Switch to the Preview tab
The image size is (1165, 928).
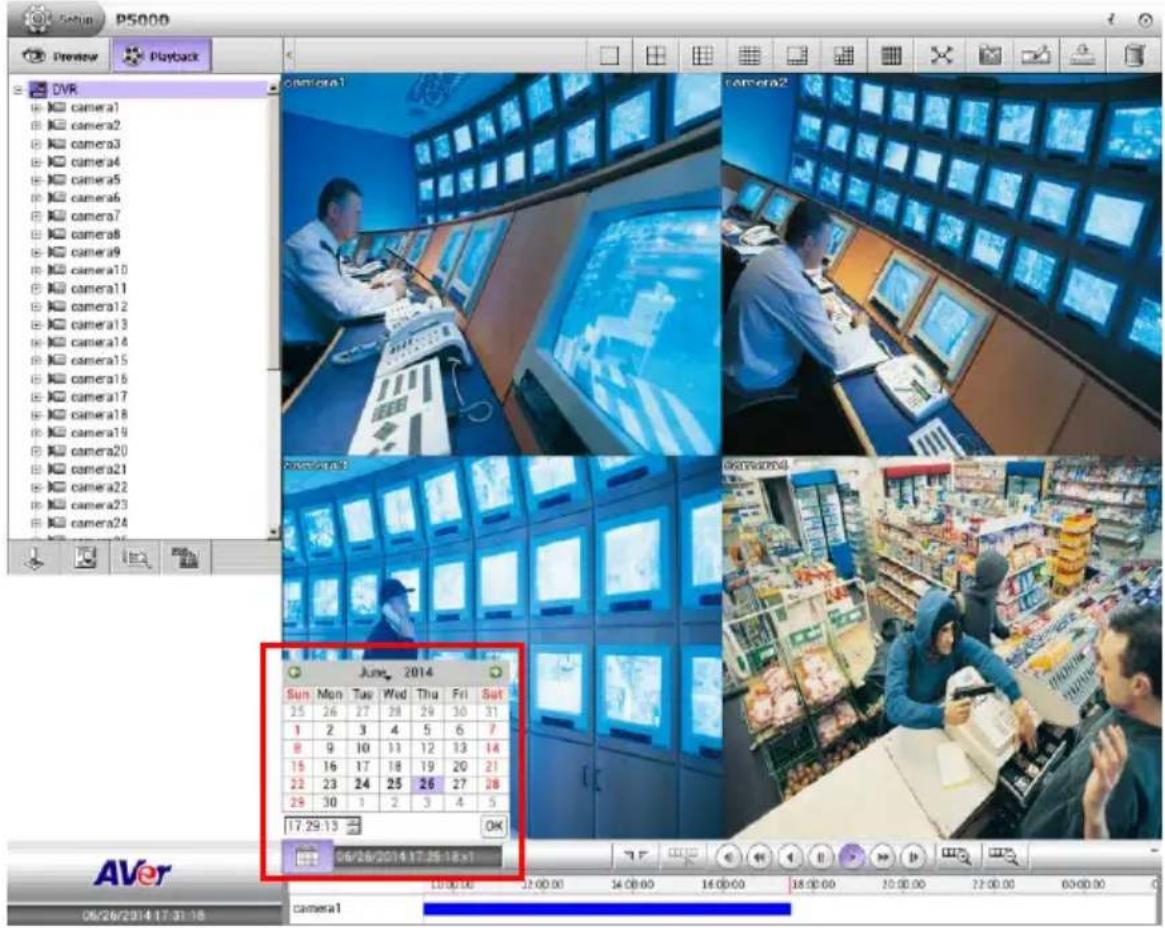pos(61,56)
